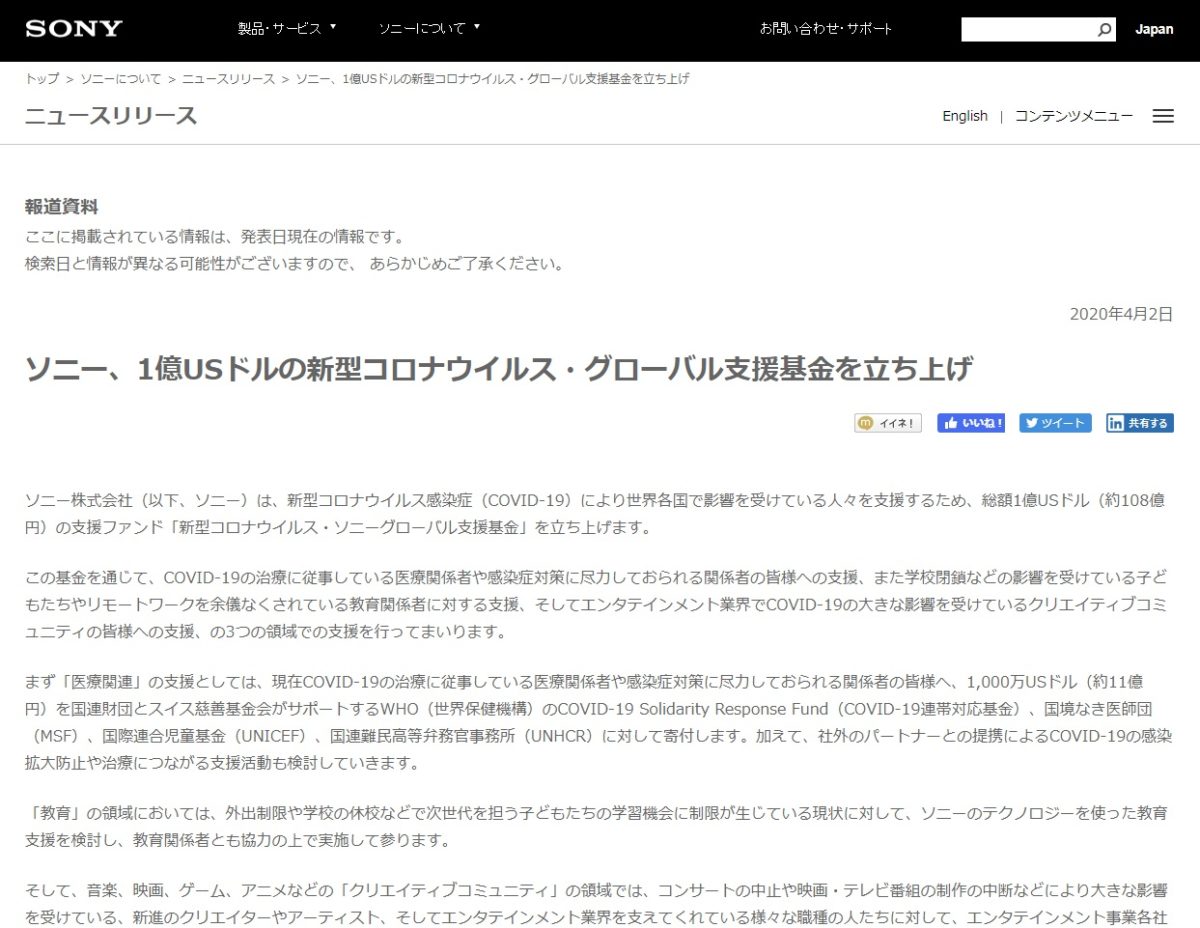This screenshot has width=1200, height=928.
Task: Click the headline ソニー、1億USドルの新型コロナウイルス
Action: click(498, 369)
